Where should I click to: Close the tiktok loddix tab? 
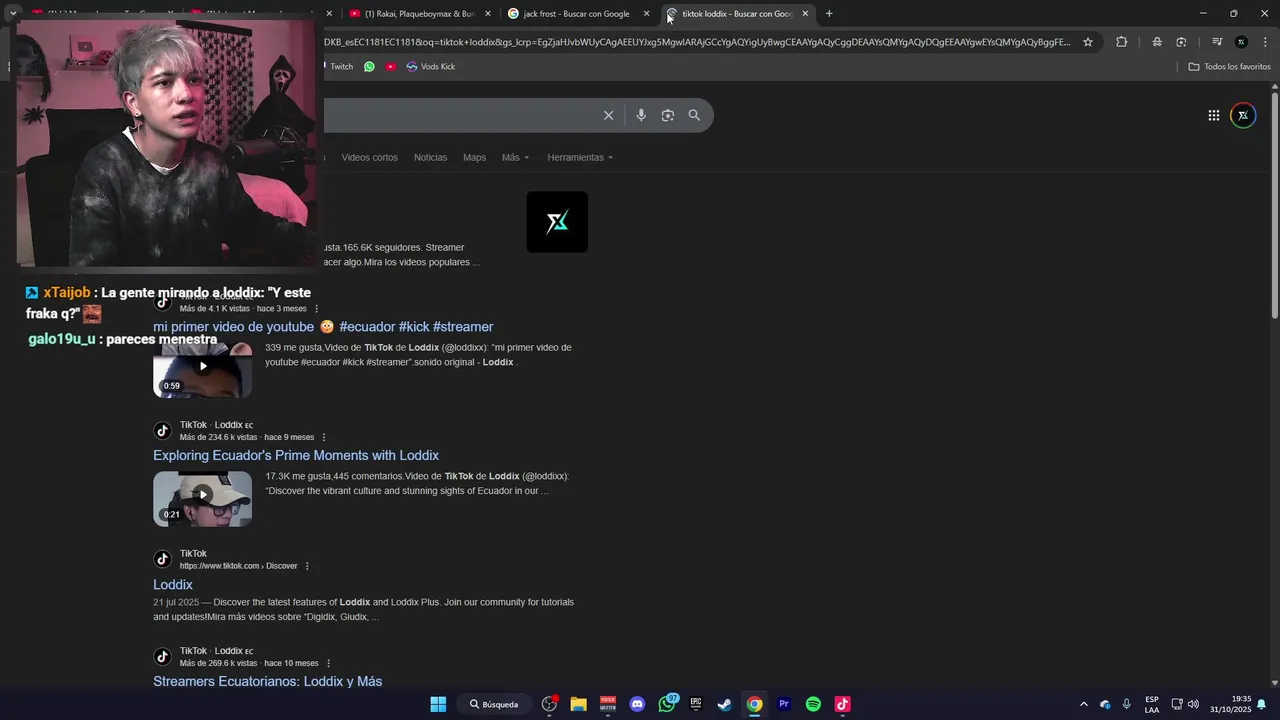pyautogui.click(x=805, y=14)
